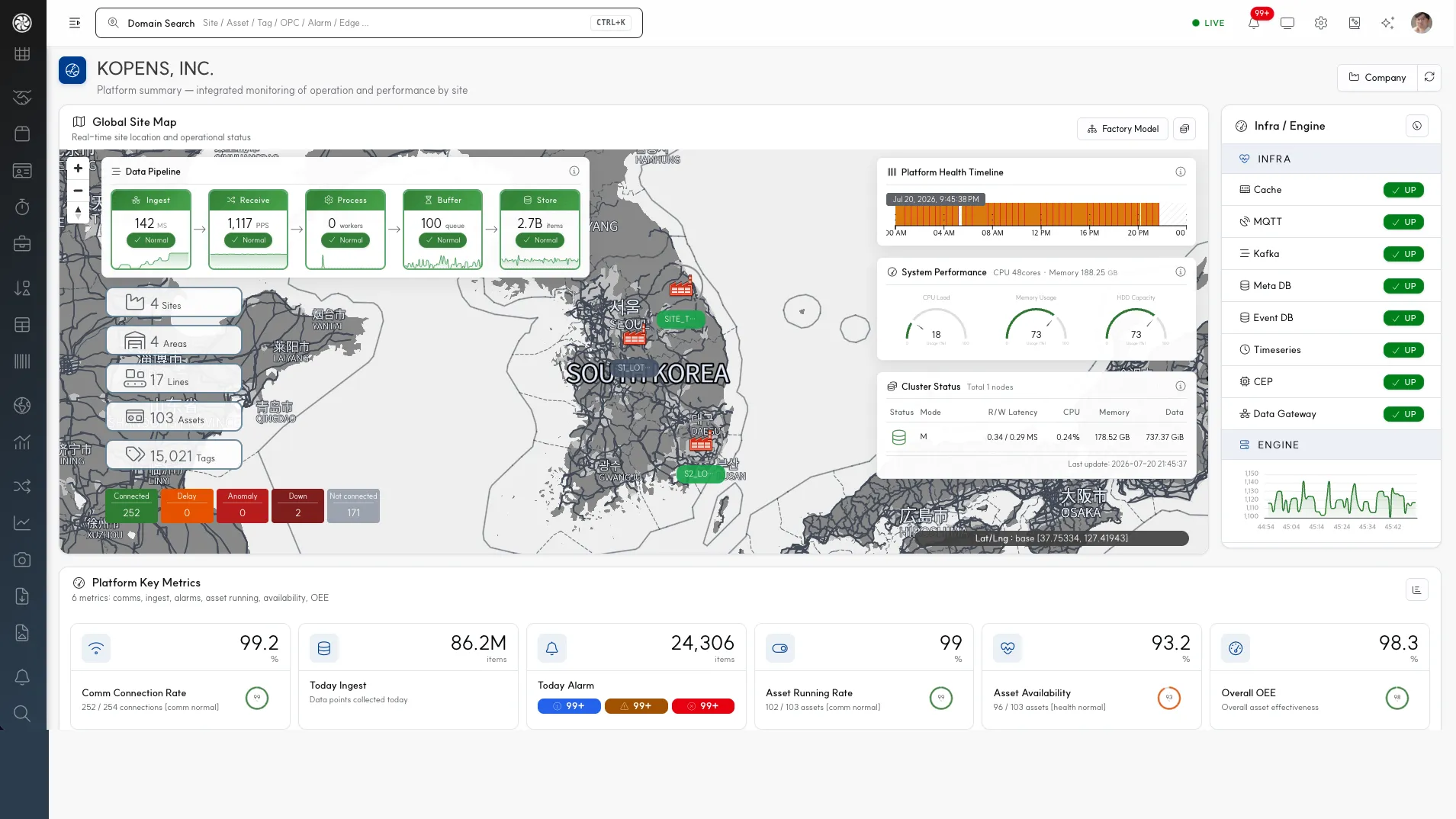The height and width of the screenshot is (819, 1456).
Task: Open the Infra / Engine history clock icon
Action: (1417, 126)
